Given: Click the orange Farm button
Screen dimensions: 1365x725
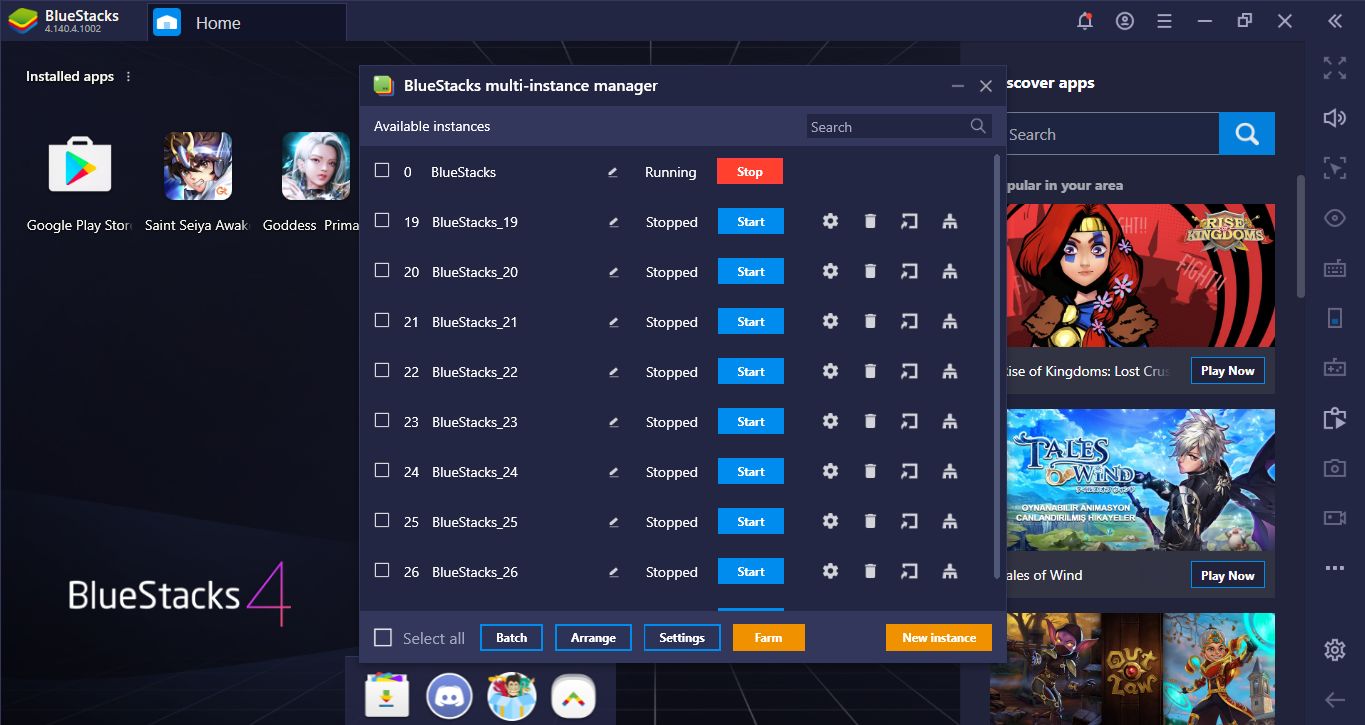Looking at the screenshot, I should [769, 638].
